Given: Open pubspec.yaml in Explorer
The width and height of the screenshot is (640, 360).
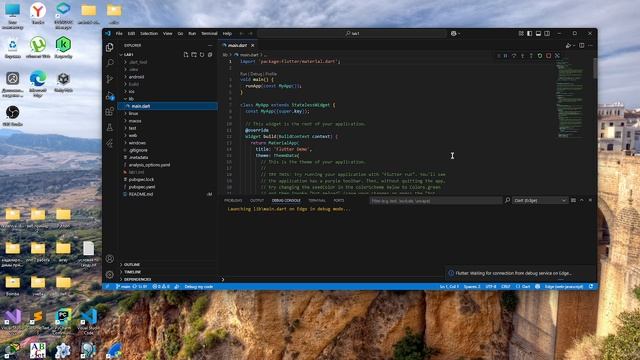Looking at the screenshot, I should 167,187.
